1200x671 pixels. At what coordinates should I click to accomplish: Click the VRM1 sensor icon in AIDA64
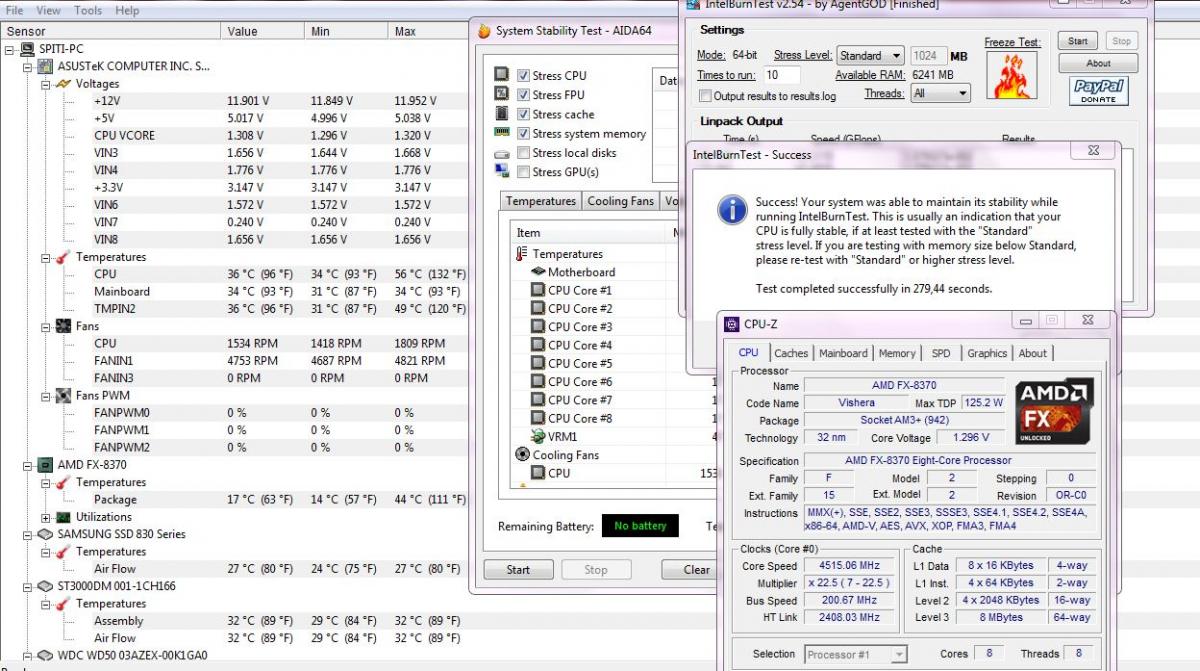538,436
